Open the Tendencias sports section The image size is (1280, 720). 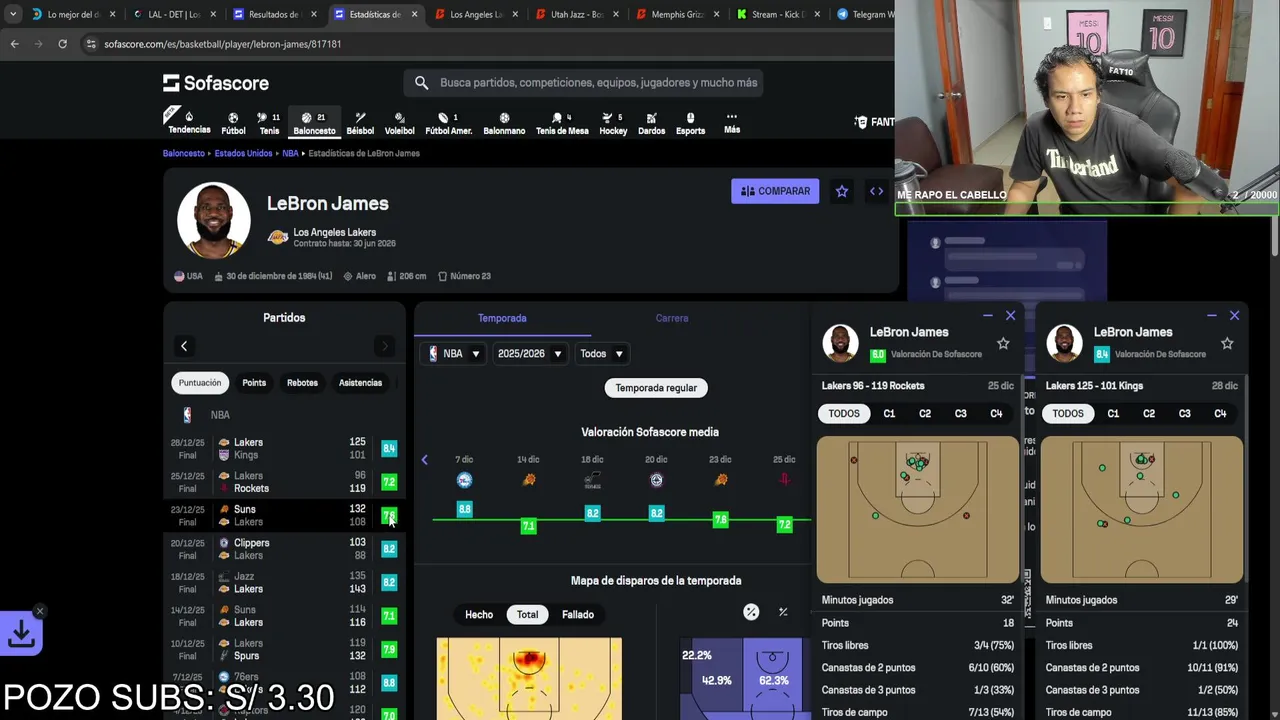click(x=189, y=123)
